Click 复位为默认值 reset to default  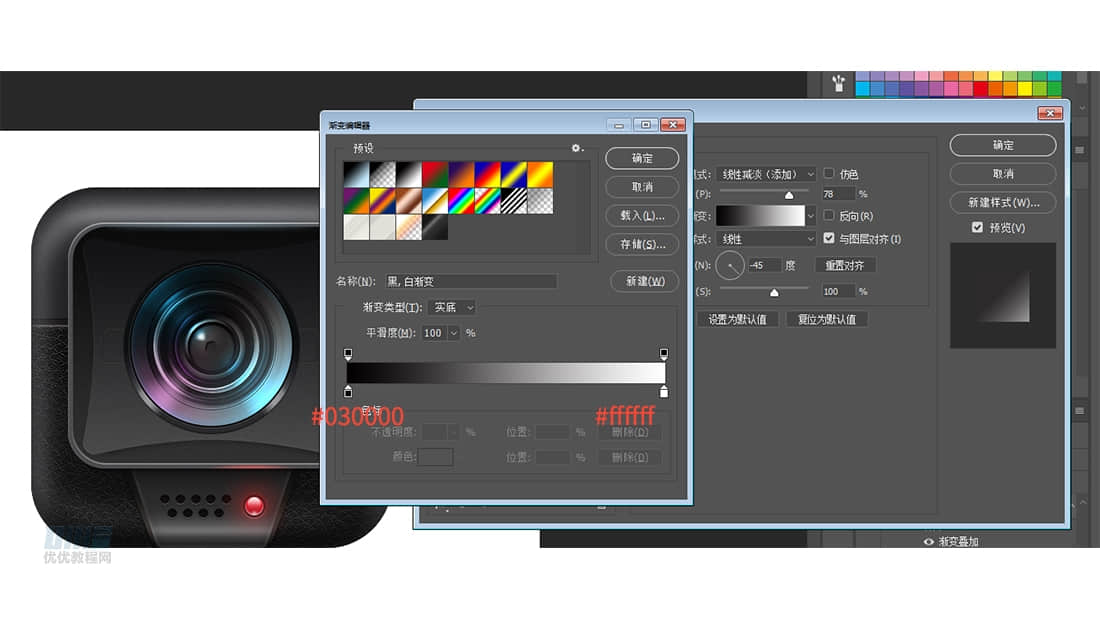[826, 319]
